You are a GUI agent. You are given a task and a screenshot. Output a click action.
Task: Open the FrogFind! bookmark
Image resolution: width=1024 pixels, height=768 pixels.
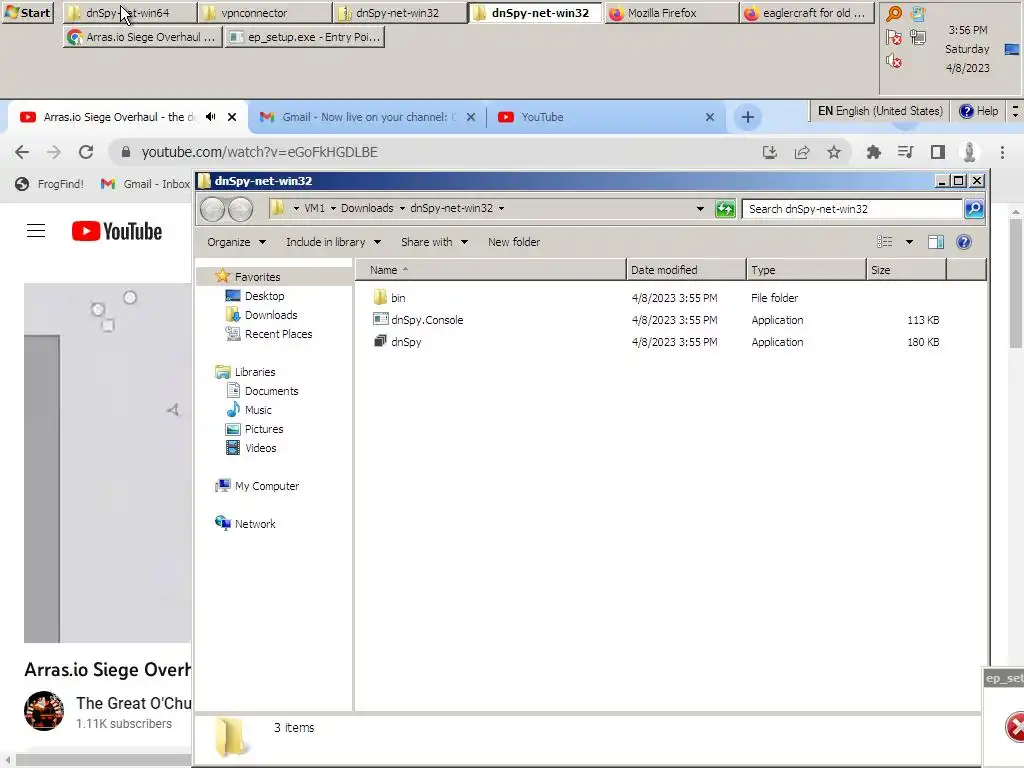pyautogui.click(x=50, y=184)
